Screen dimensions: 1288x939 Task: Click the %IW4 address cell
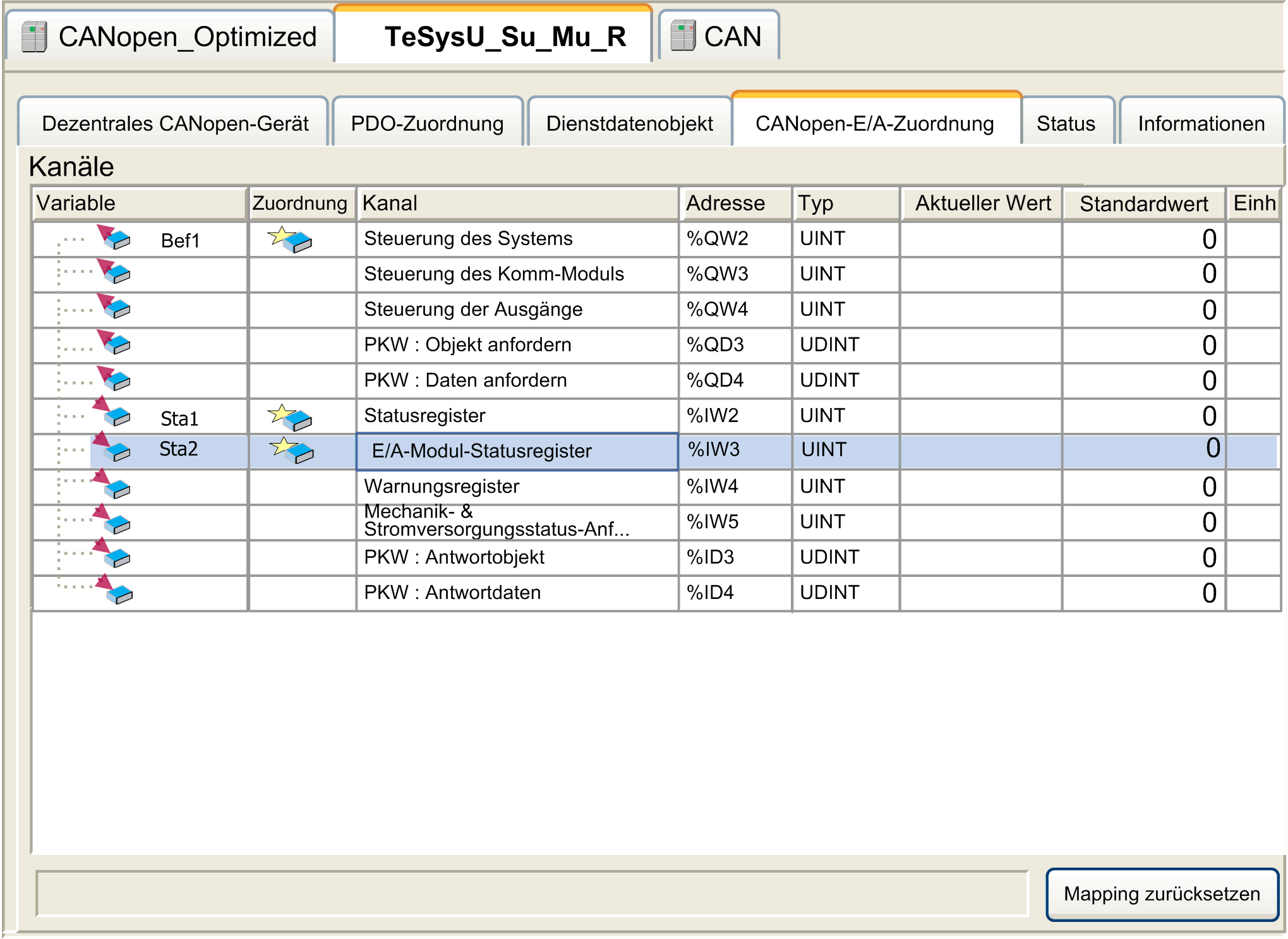pyautogui.click(x=736, y=487)
